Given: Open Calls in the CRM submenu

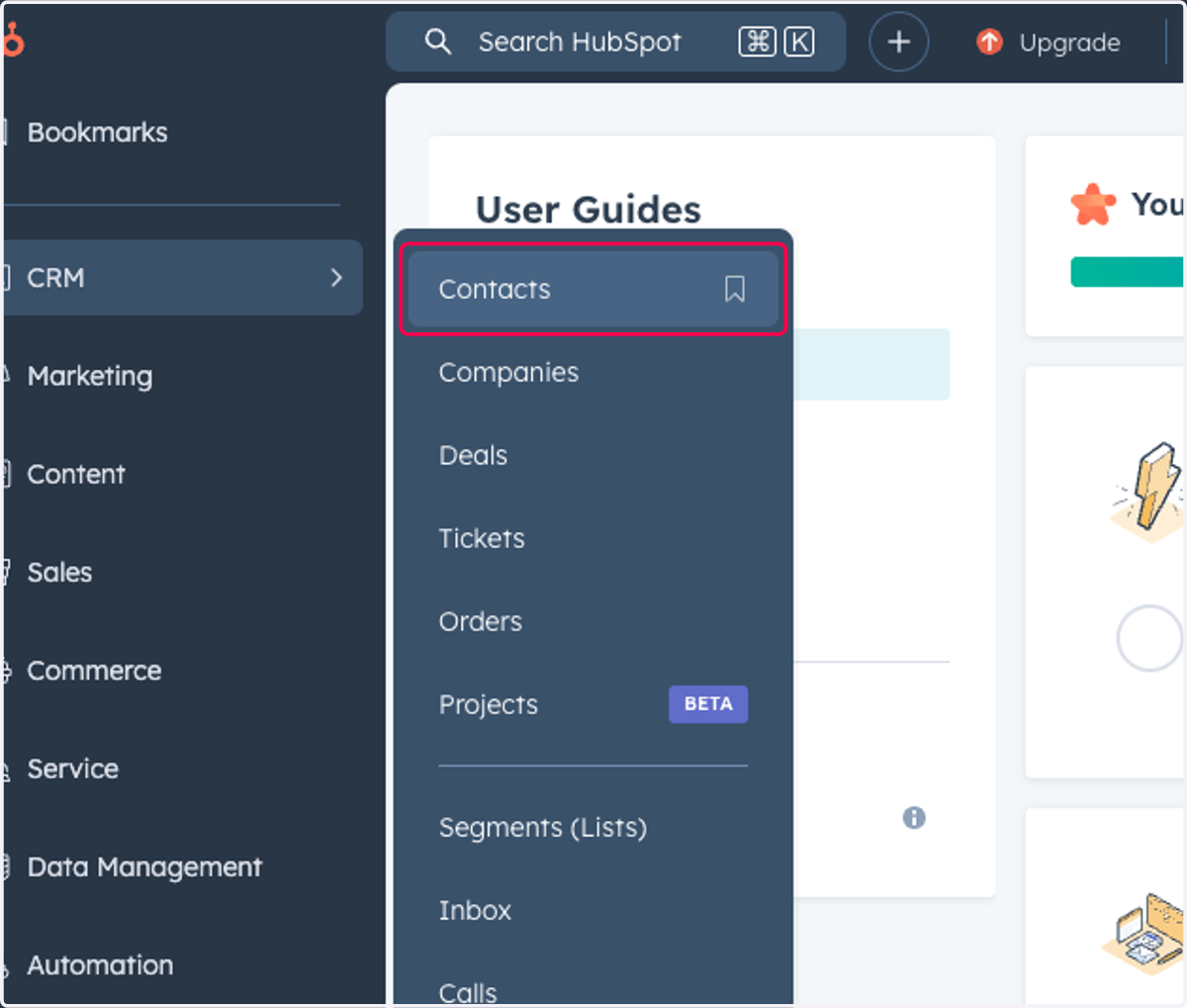Looking at the screenshot, I should pos(468,993).
